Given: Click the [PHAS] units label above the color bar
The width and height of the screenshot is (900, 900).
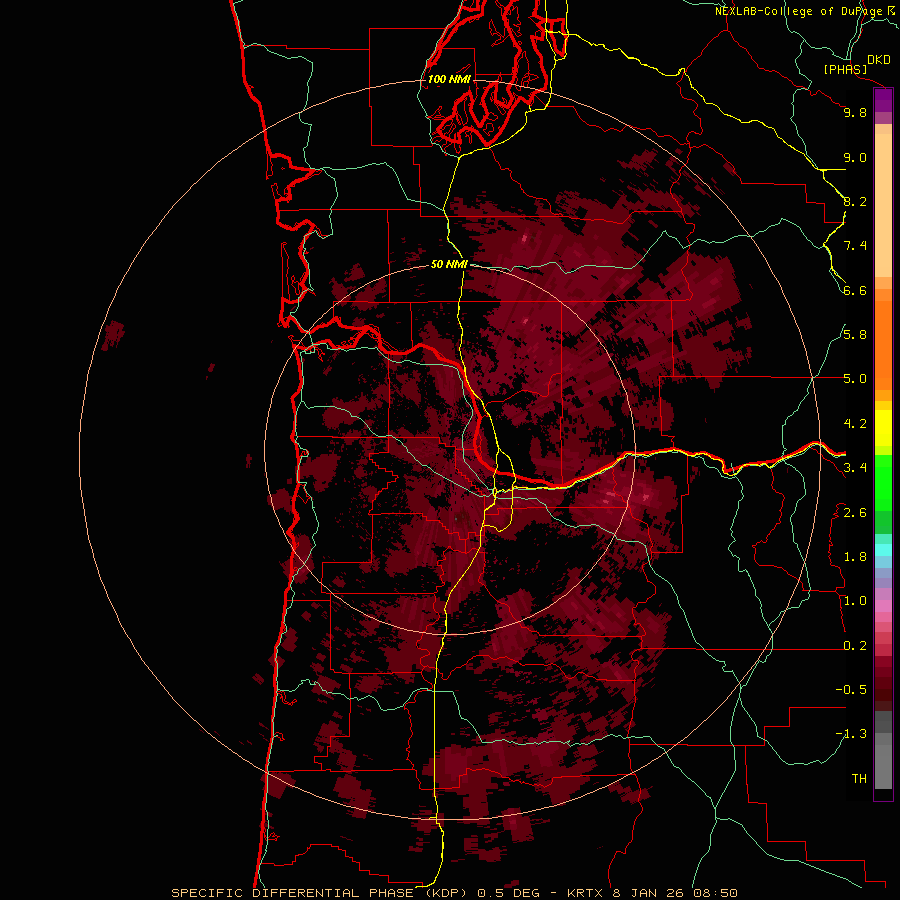Looking at the screenshot, I should pyautogui.click(x=845, y=69).
